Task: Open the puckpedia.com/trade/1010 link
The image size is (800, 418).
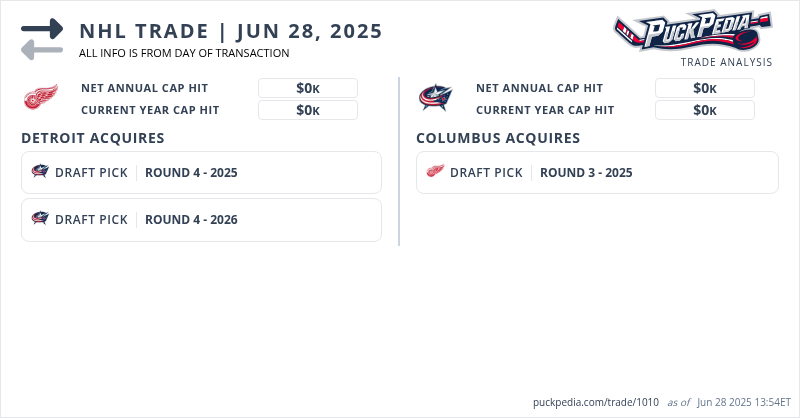Action: 596,402
